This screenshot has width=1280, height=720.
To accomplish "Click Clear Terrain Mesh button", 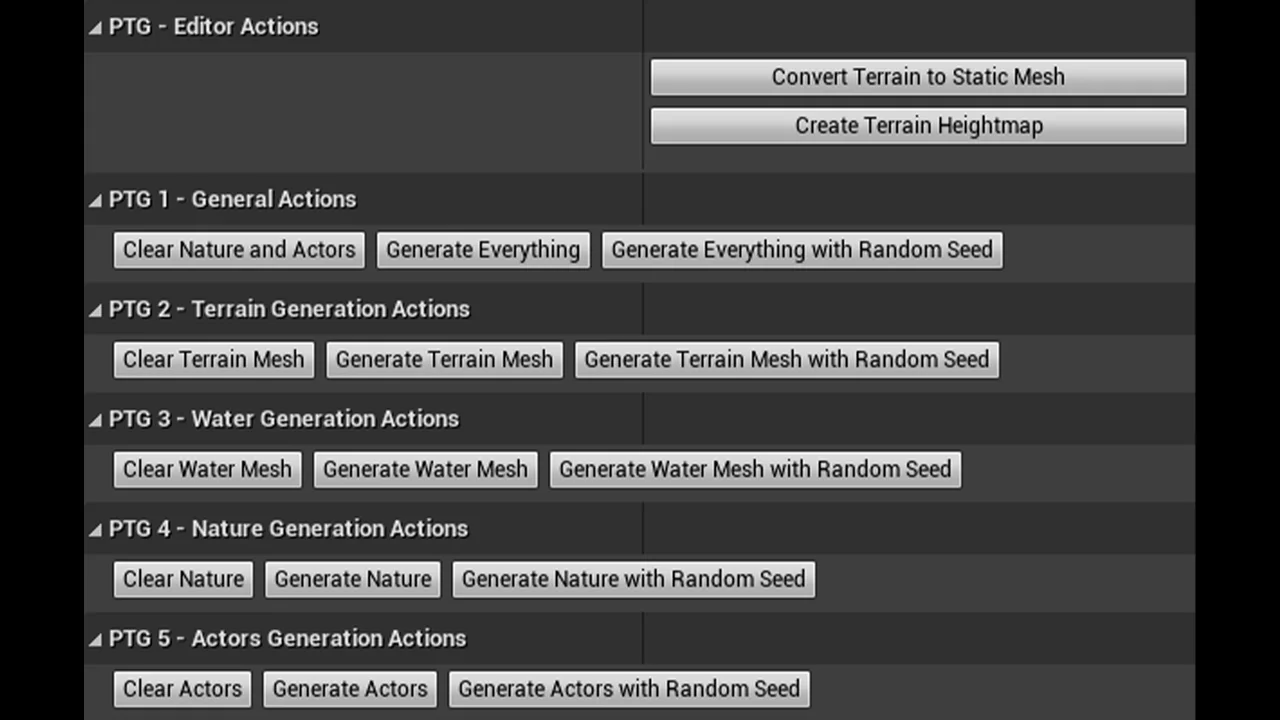I will click(x=214, y=360).
